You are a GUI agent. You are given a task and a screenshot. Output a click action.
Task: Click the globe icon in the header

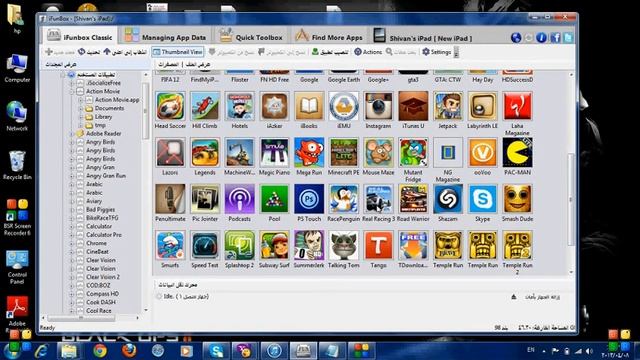point(516,38)
